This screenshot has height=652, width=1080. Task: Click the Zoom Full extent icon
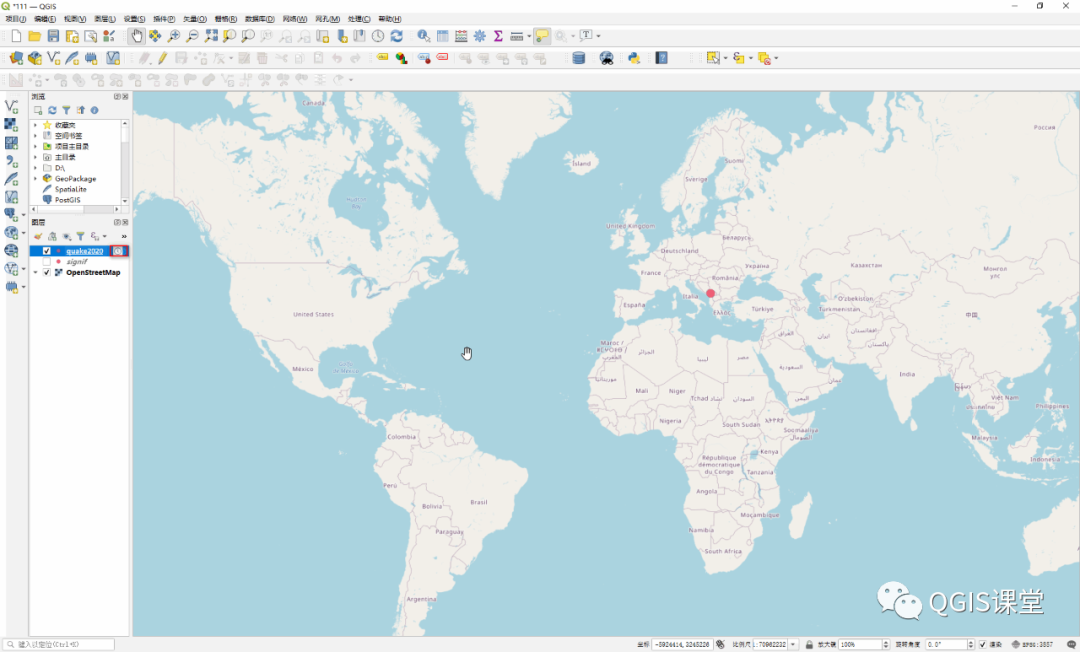pyautogui.click(x=211, y=36)
